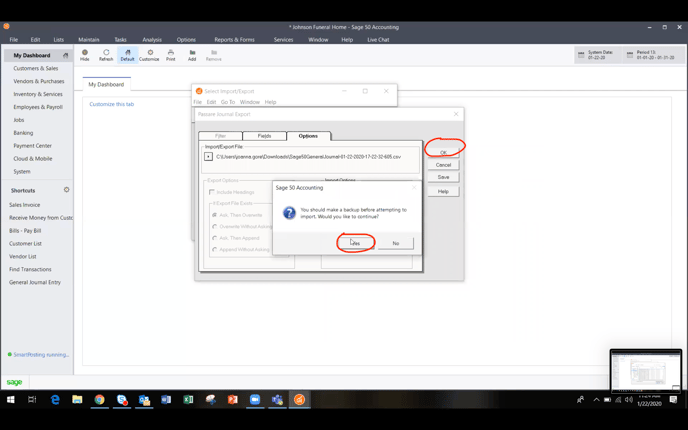Open Microsoft Teams from the taskbar
This screenshot has height=430, width=688.
(277, 400)
